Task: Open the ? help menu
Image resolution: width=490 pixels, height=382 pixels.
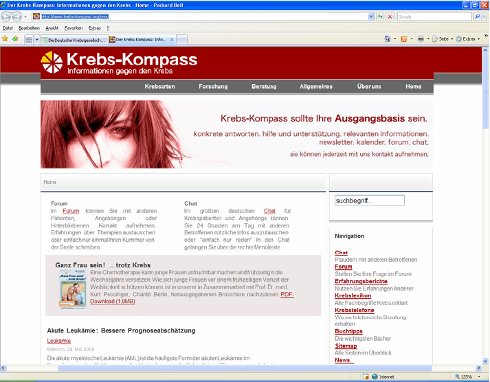Action: pyautogui.click(x=108, y=28)
